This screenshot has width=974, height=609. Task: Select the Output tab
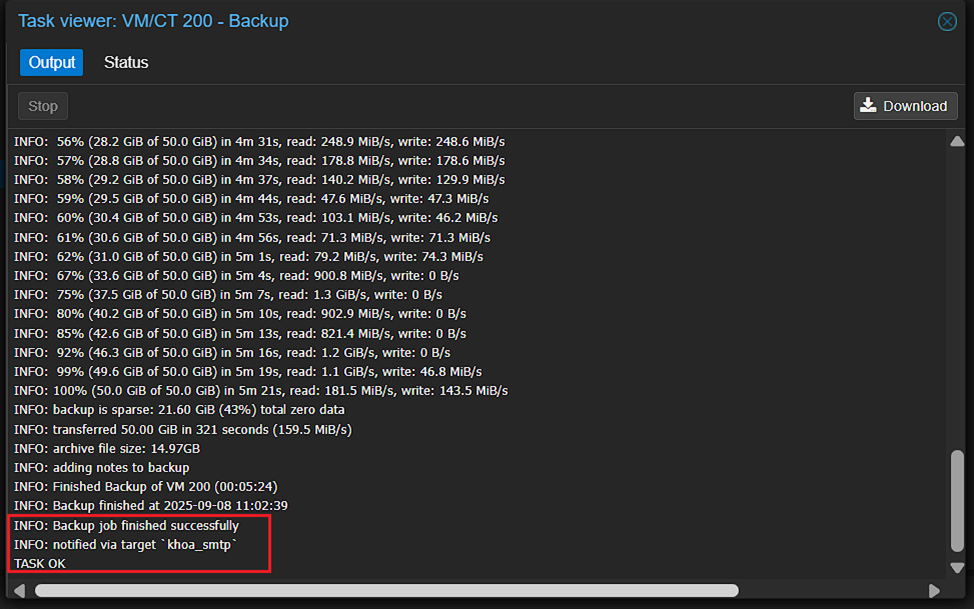pyautogui.click(x=52, y=62)
